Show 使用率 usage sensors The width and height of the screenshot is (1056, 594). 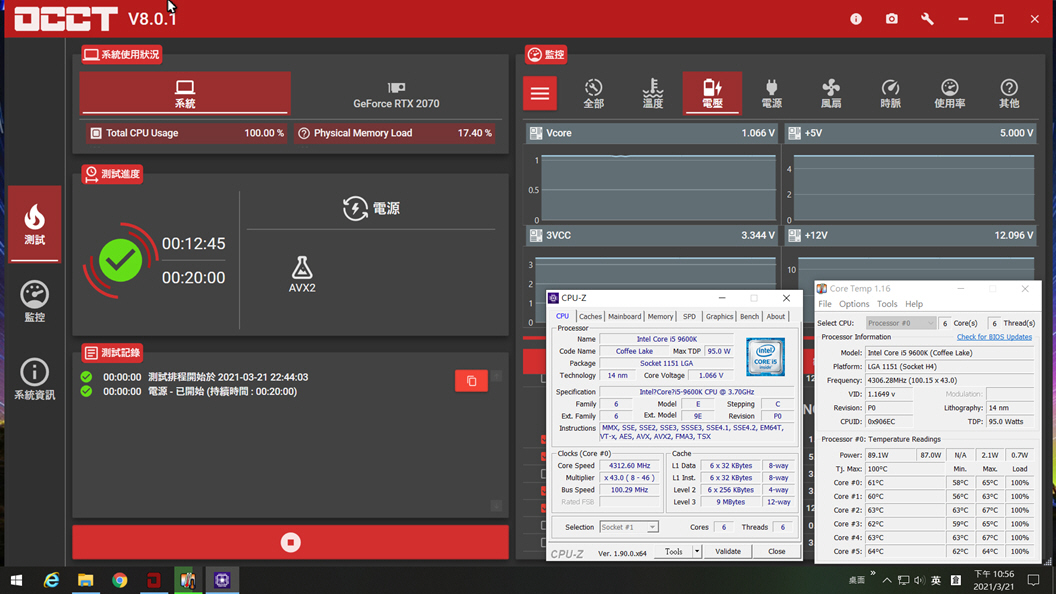(x=949, y=93)
